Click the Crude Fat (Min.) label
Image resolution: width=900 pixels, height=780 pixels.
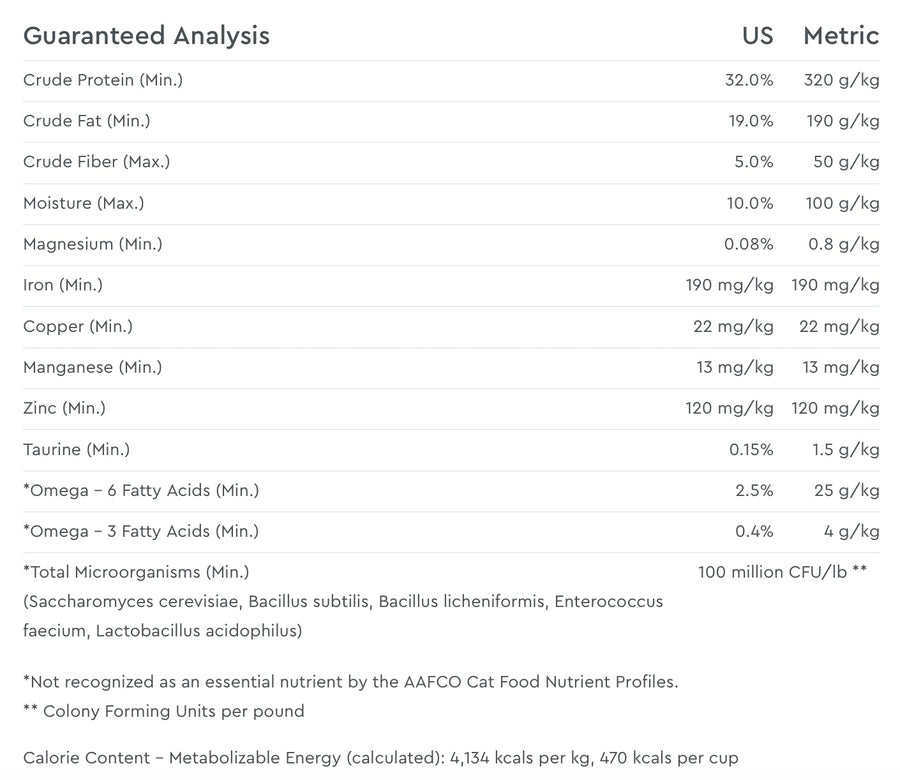coord(87,121)
